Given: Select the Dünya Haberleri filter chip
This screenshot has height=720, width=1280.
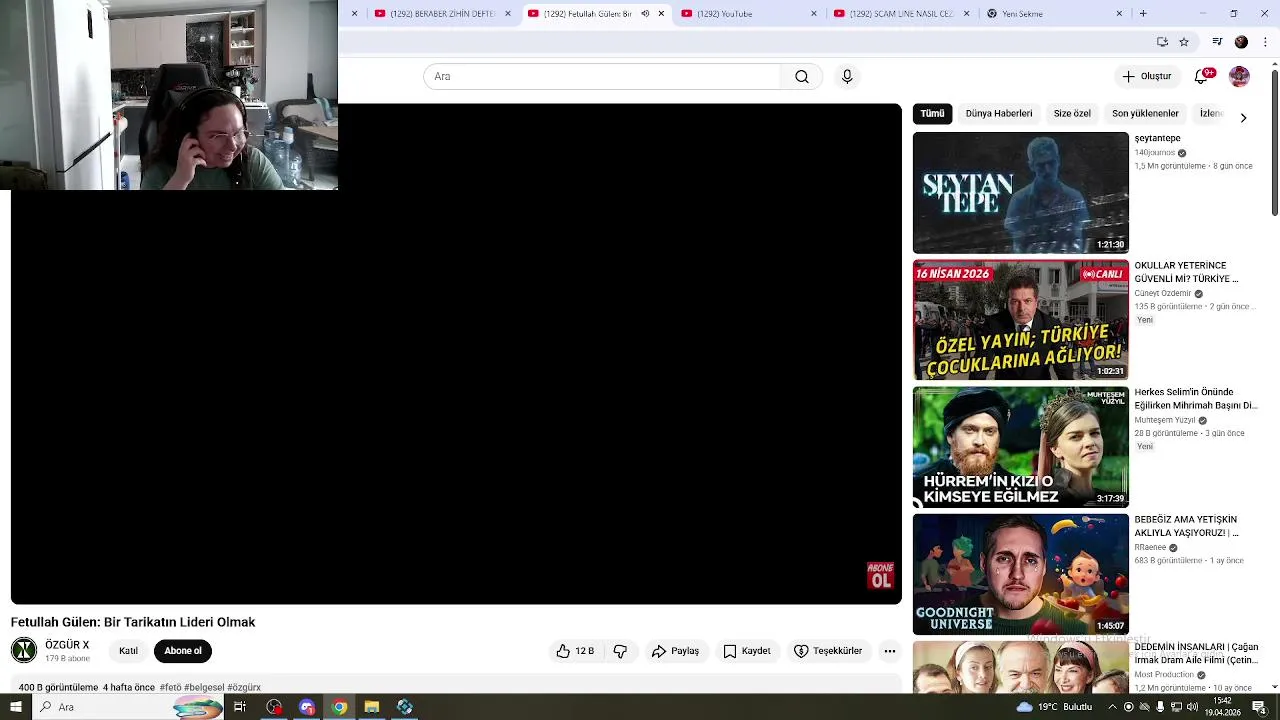Looking at the screenshot, I should coord(999,114).
